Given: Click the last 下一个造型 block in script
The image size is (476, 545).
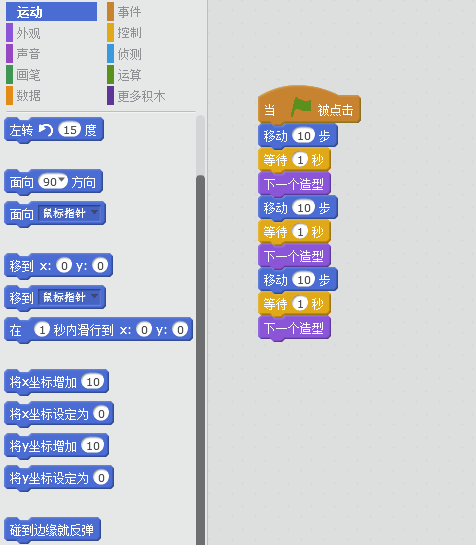Looking at the screenshot, I should tap(294, 328).
